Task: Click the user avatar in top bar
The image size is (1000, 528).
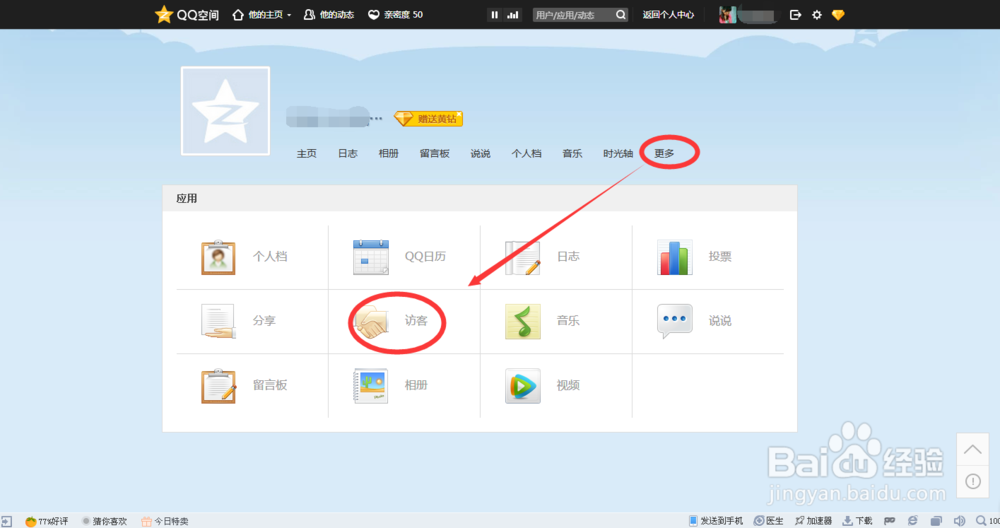Action: tap(728, 15)
